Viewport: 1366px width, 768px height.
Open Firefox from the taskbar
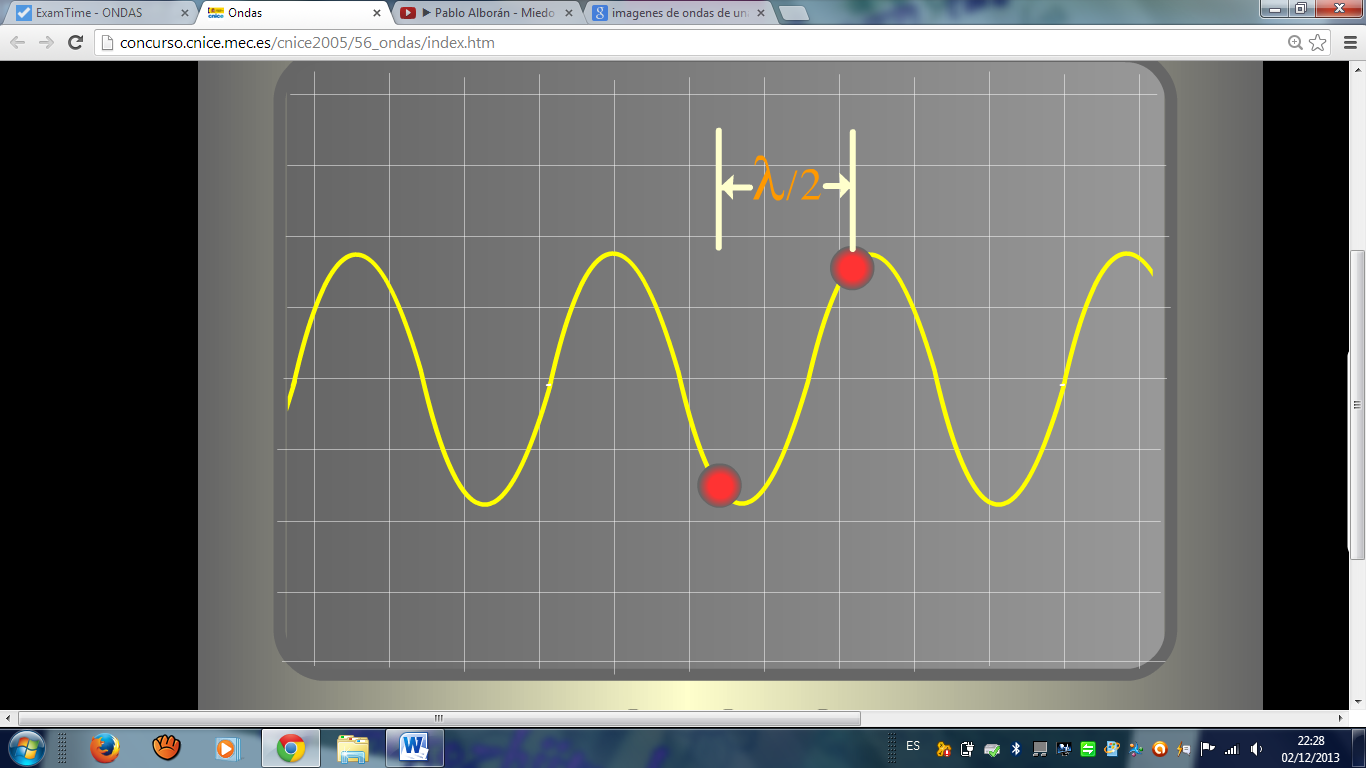click(x=104, y=748)
